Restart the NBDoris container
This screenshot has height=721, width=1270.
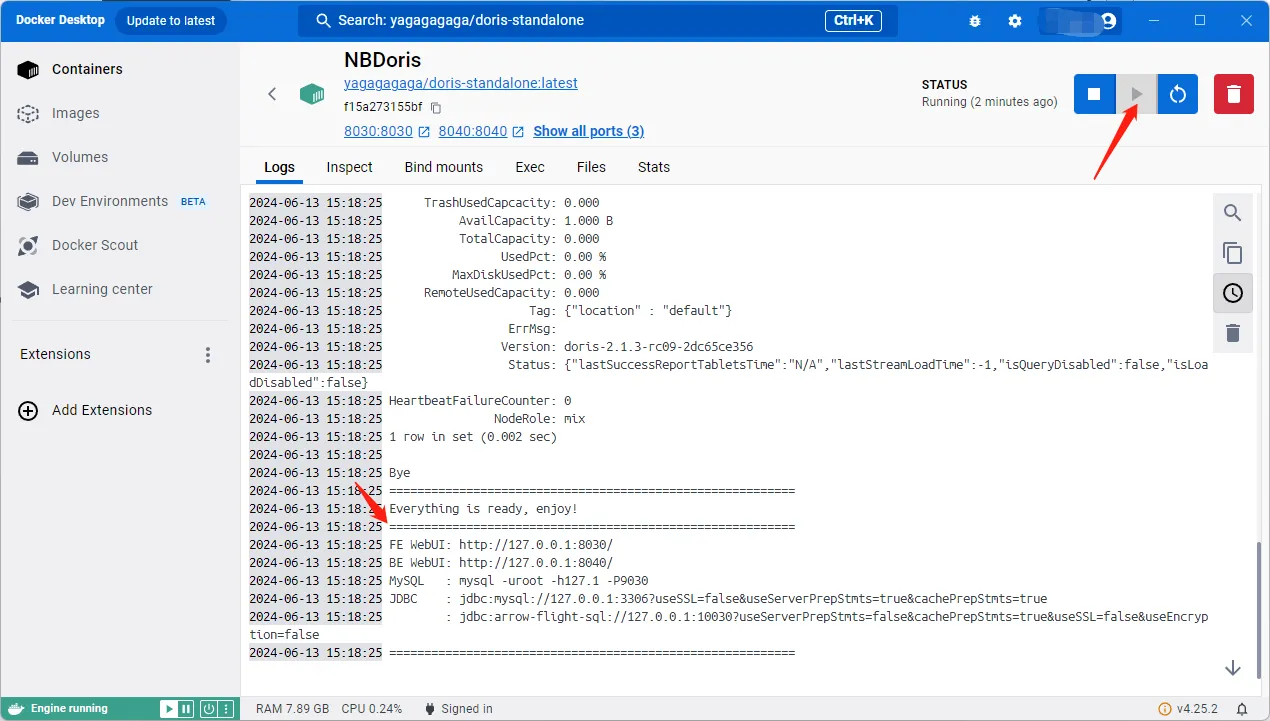(1178, 94)
